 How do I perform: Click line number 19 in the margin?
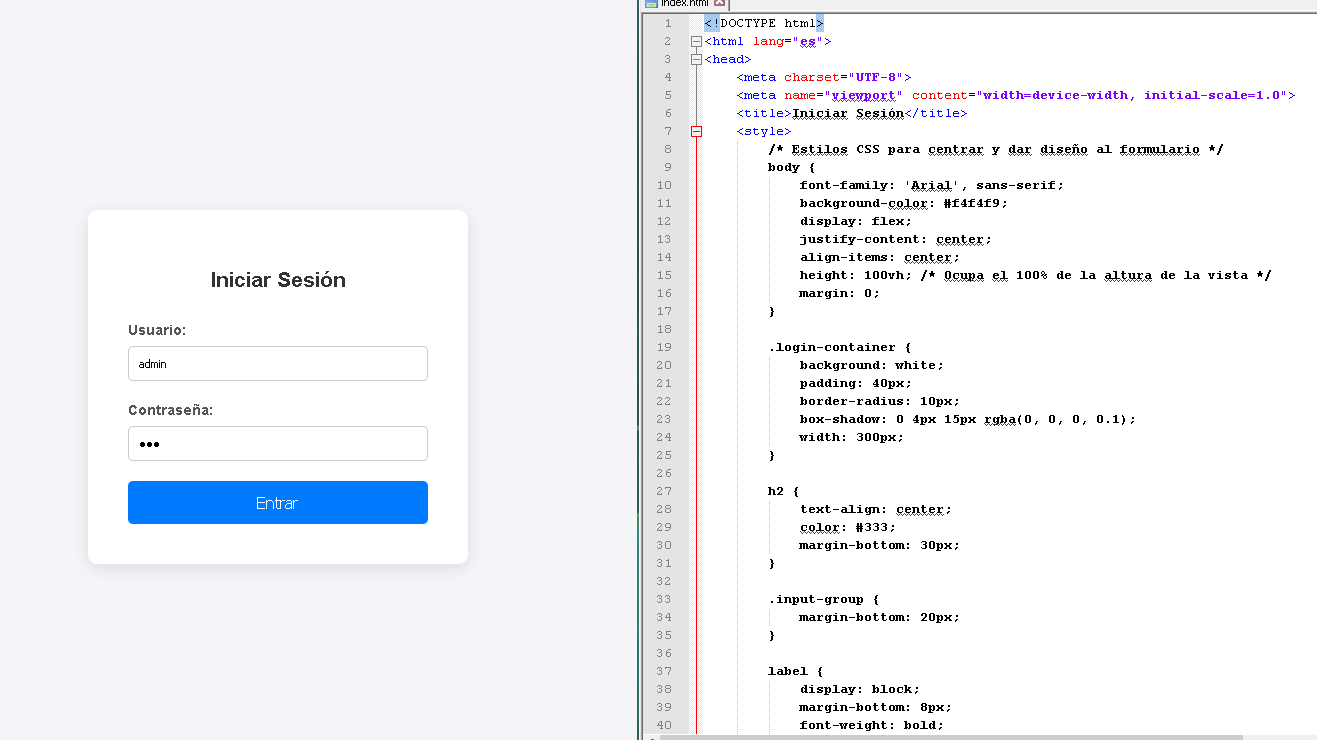[x=664, y=348]
